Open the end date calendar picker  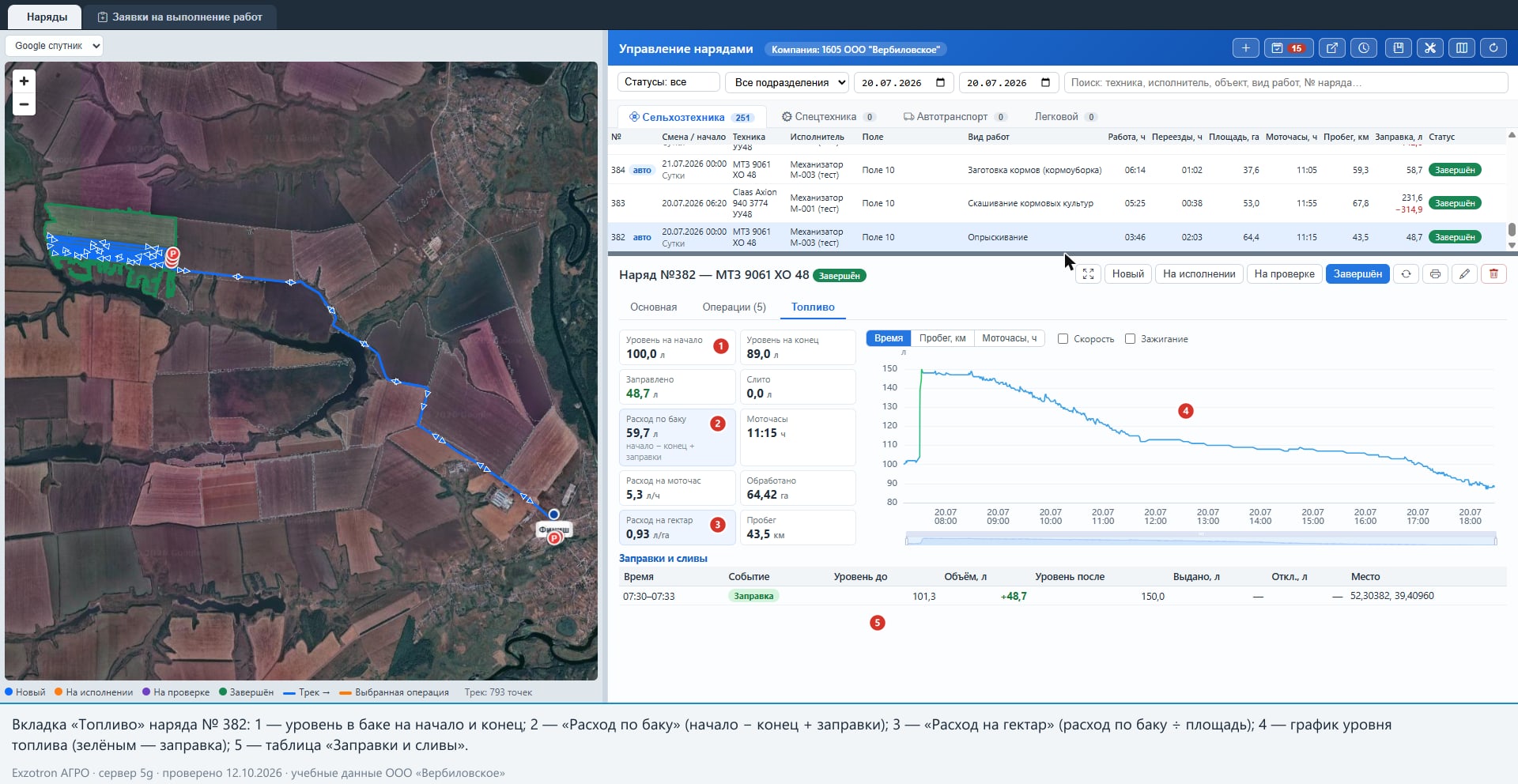[1045, 82]
